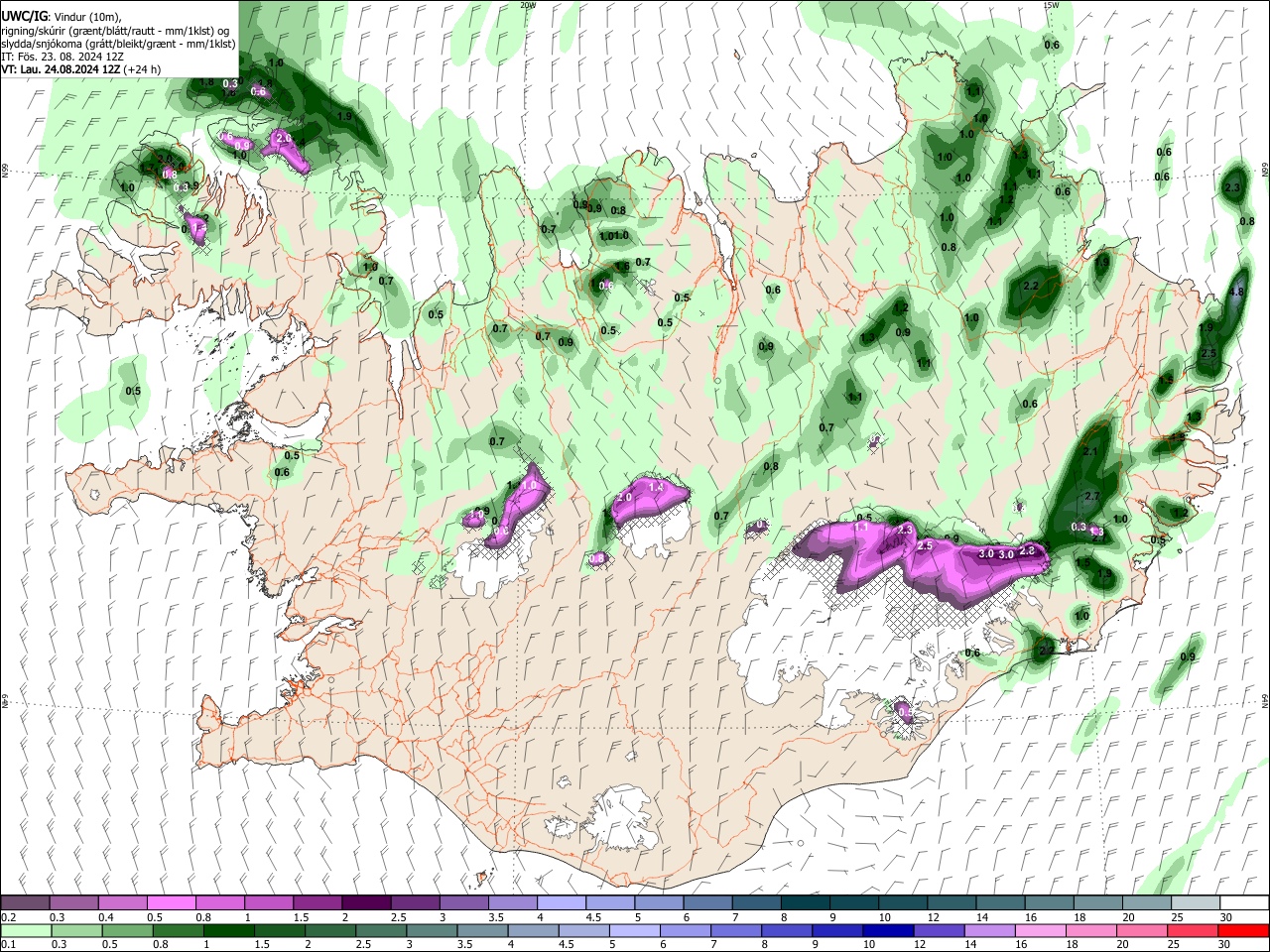
Task: Select the darkest purple snow swatch between 2 and 2.5
Action: pos(366,902)
